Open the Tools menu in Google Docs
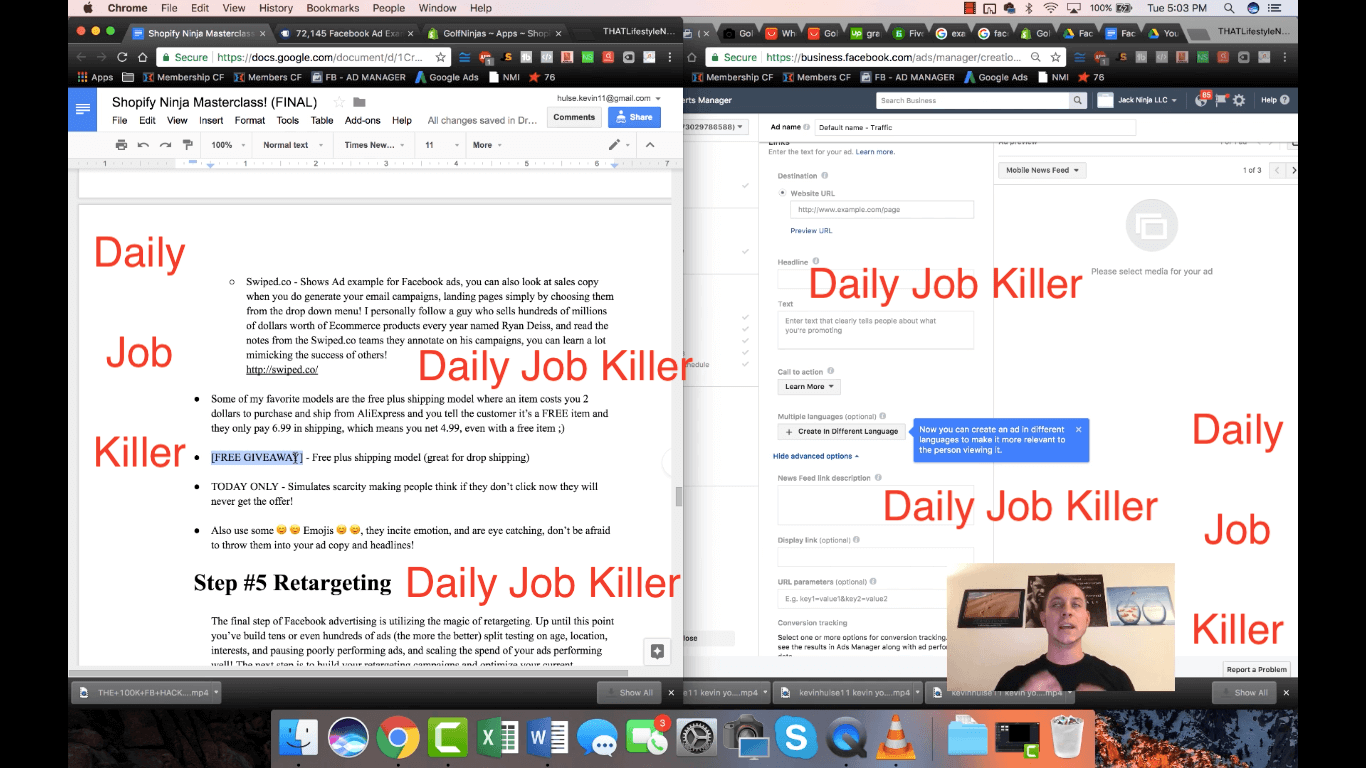Viewport: 1366px width, 768px height. tap(287, 120)
